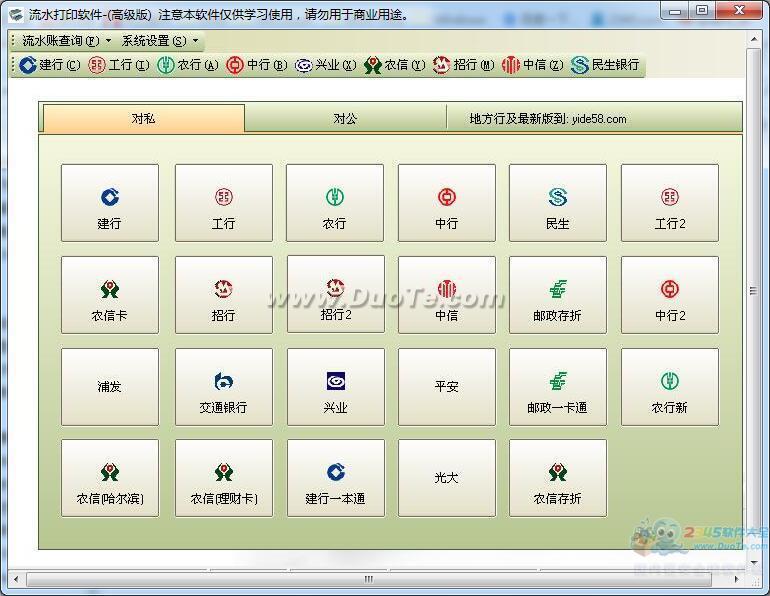
Task: Click the scroll-left arrow on horizontal scrollbar
Action: click(x=16, y=579)
